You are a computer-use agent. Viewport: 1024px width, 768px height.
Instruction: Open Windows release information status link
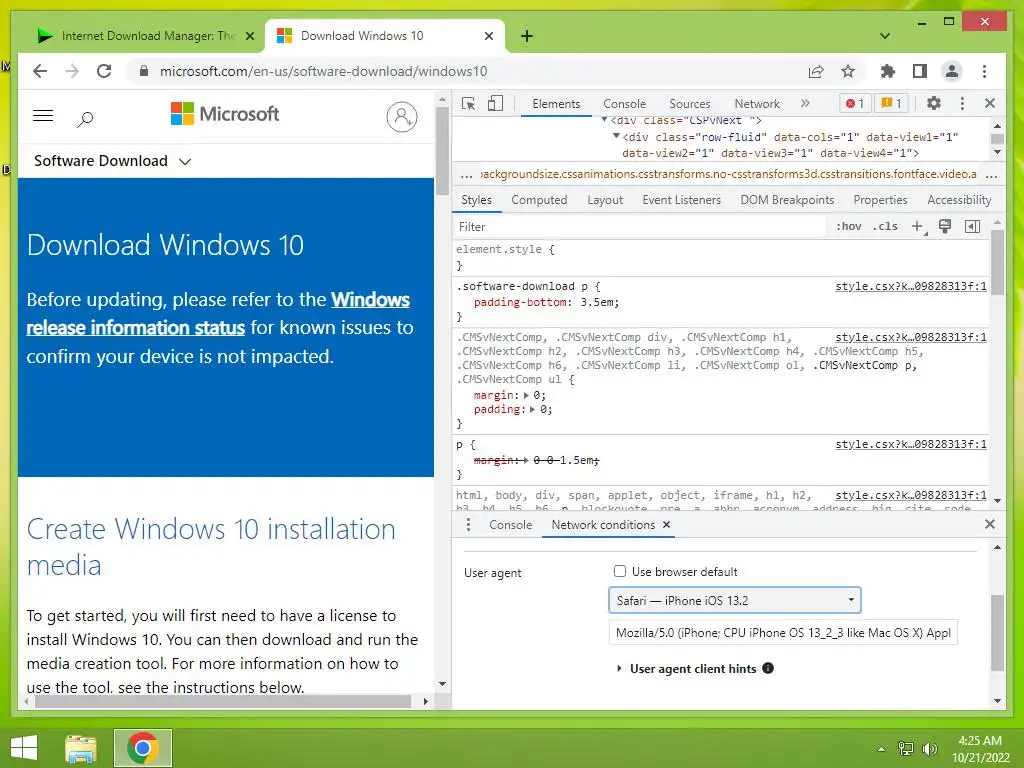point(218,313)
